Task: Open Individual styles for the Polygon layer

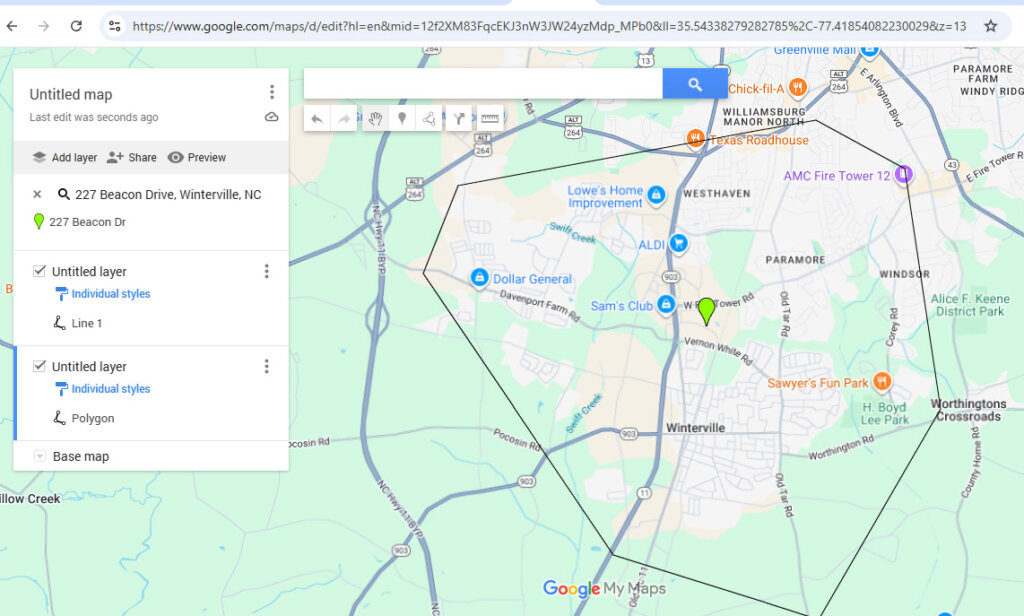Action: (110, 389)
